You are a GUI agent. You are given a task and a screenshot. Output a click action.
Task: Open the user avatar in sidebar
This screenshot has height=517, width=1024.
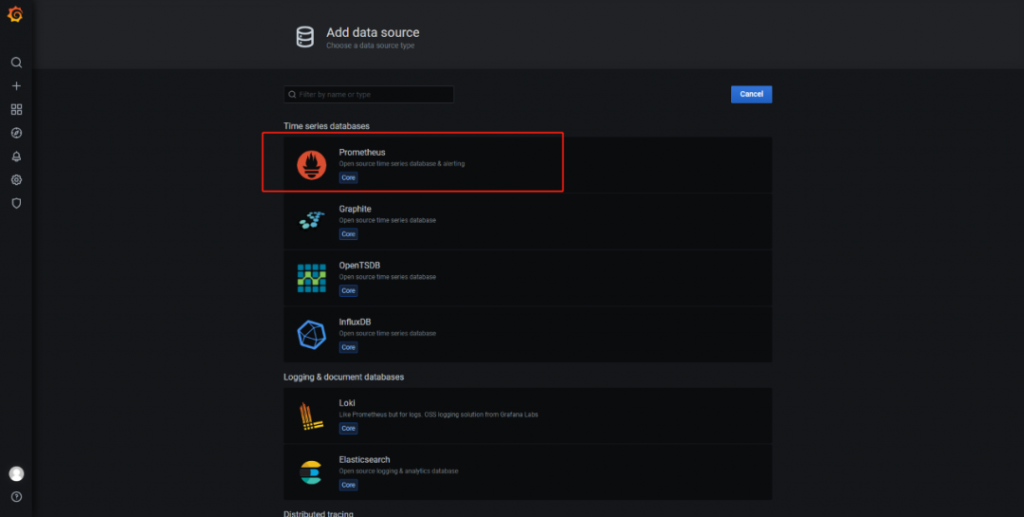16,473
